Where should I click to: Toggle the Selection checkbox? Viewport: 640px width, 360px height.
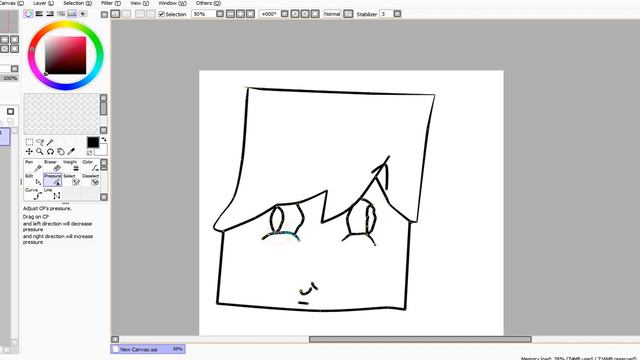coord(162,14)
